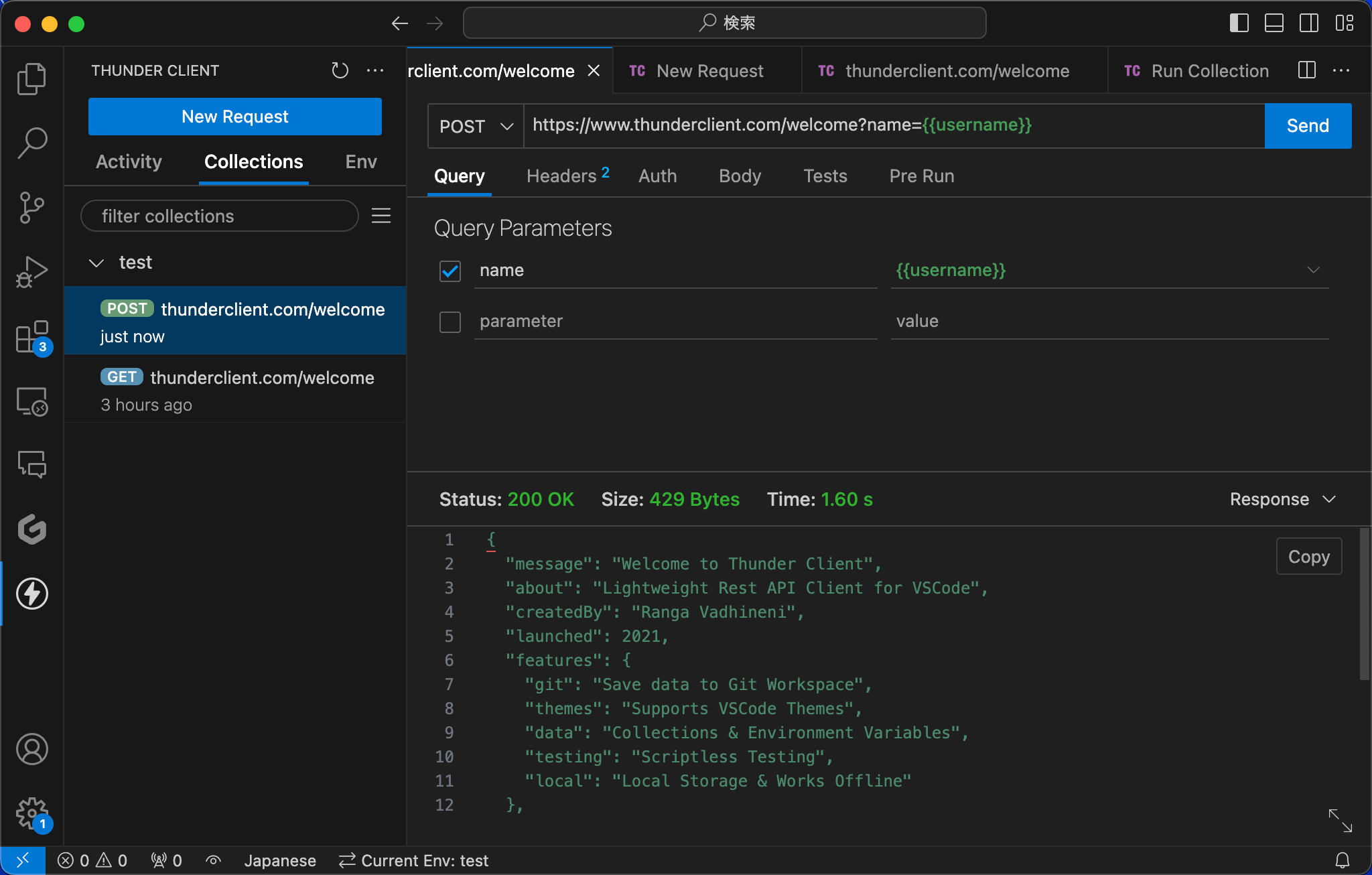The height and width of the screenshot is (875, 1372).
Task: Switch to the Collections tab
Action: point(254,161)
